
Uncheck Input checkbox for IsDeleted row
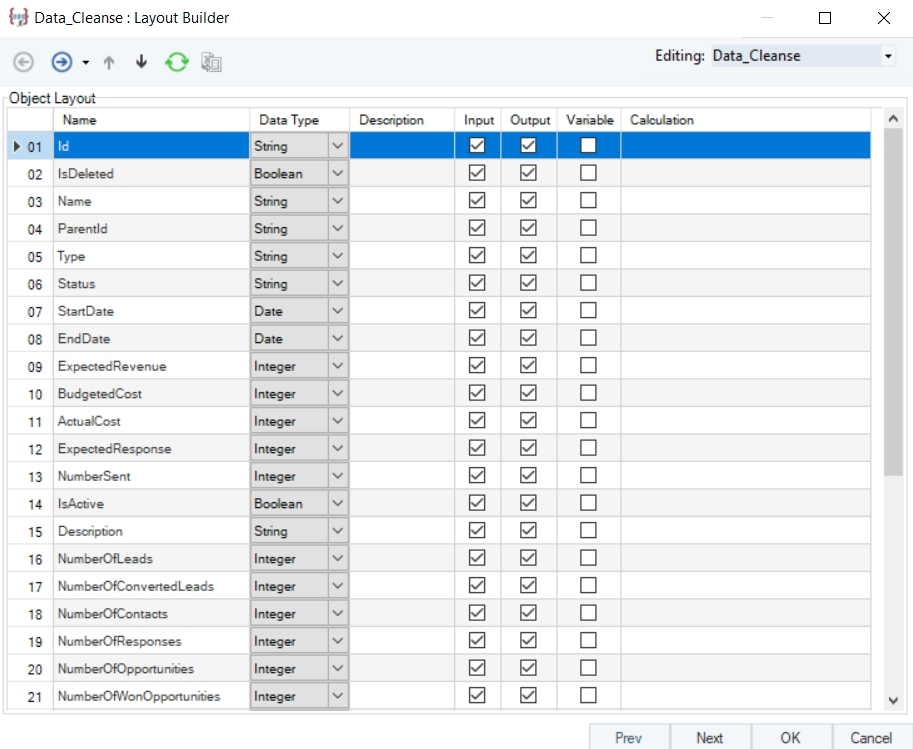coord(477,173)
